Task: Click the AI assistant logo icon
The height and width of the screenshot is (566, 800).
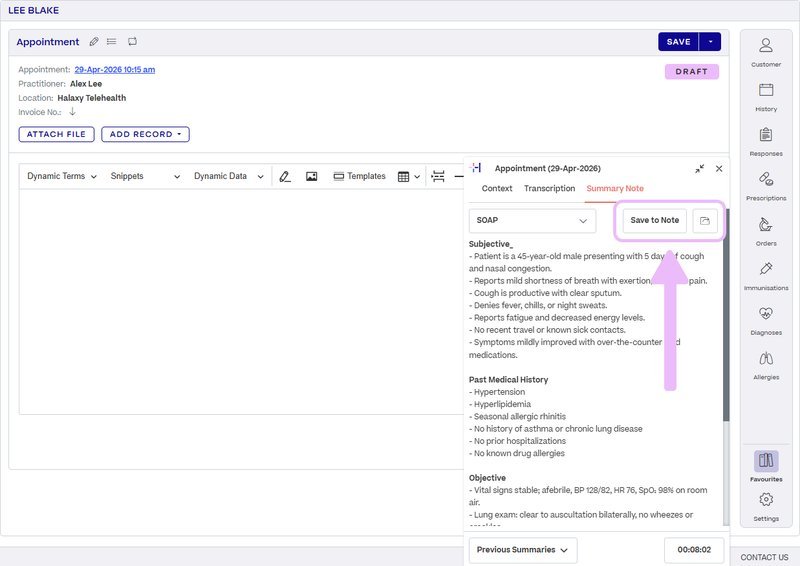Action: [476, 167]
